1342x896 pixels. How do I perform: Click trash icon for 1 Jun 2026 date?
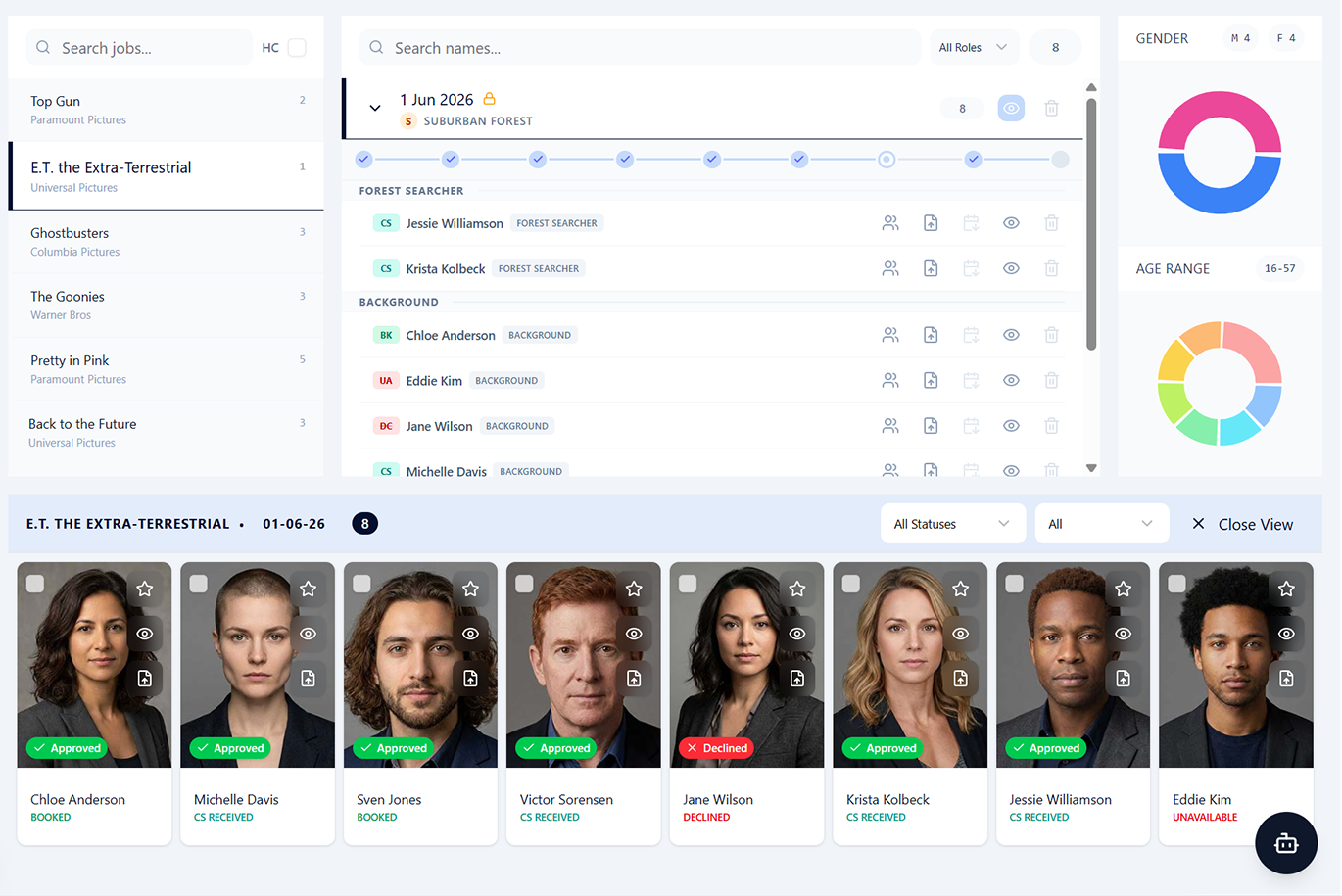1051,109
